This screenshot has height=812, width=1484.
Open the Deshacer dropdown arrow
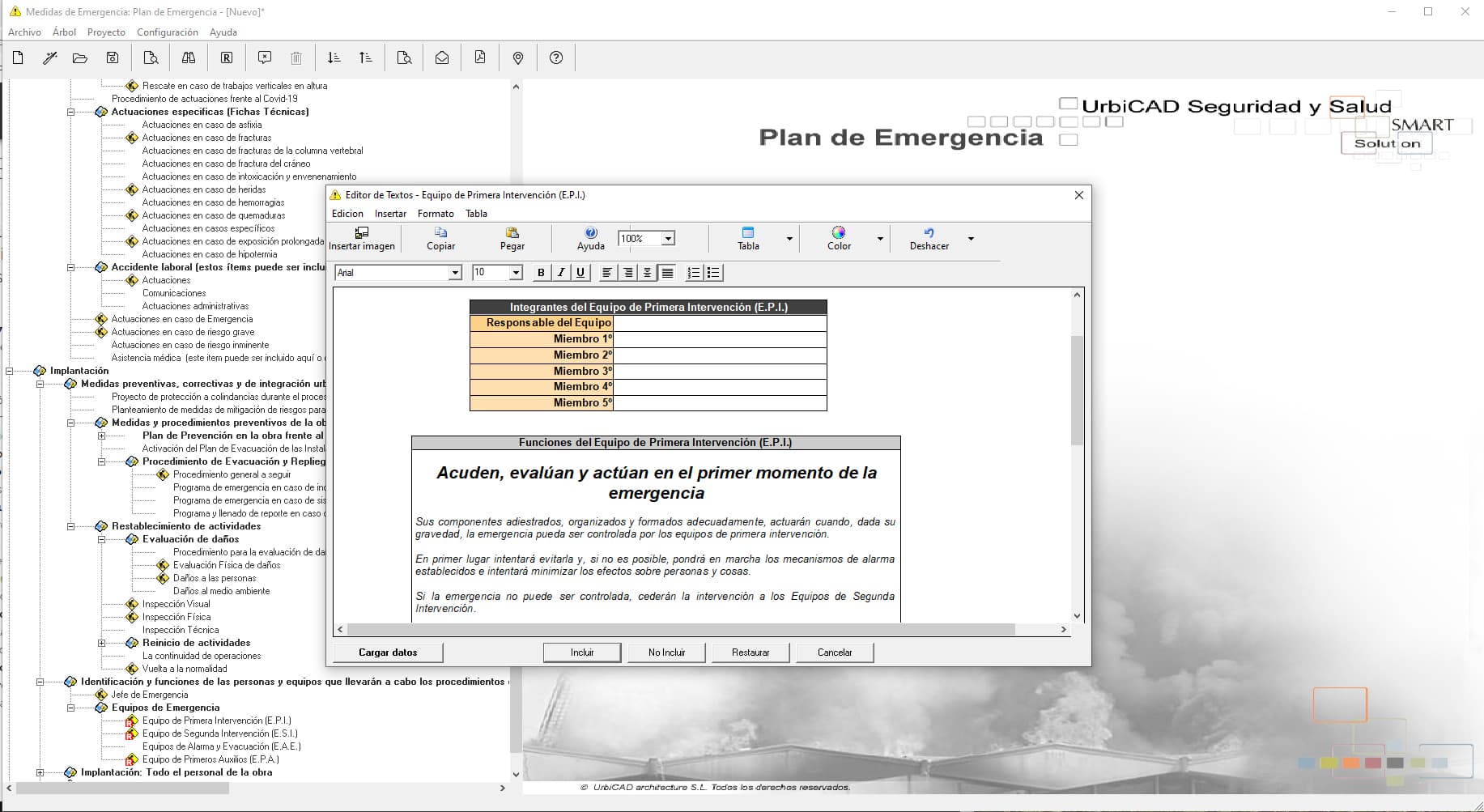tap(971, 239)
